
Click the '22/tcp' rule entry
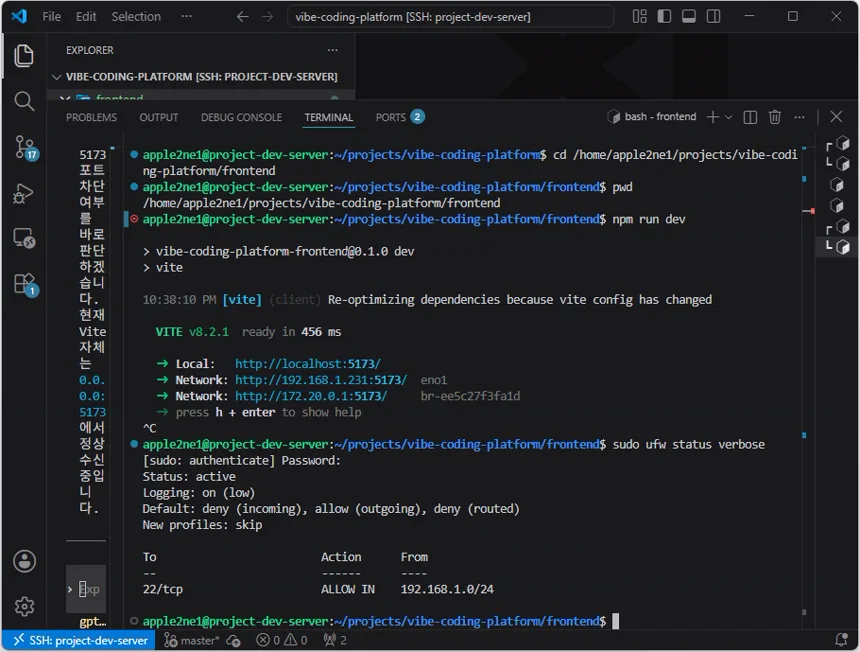tap(162, 589)
